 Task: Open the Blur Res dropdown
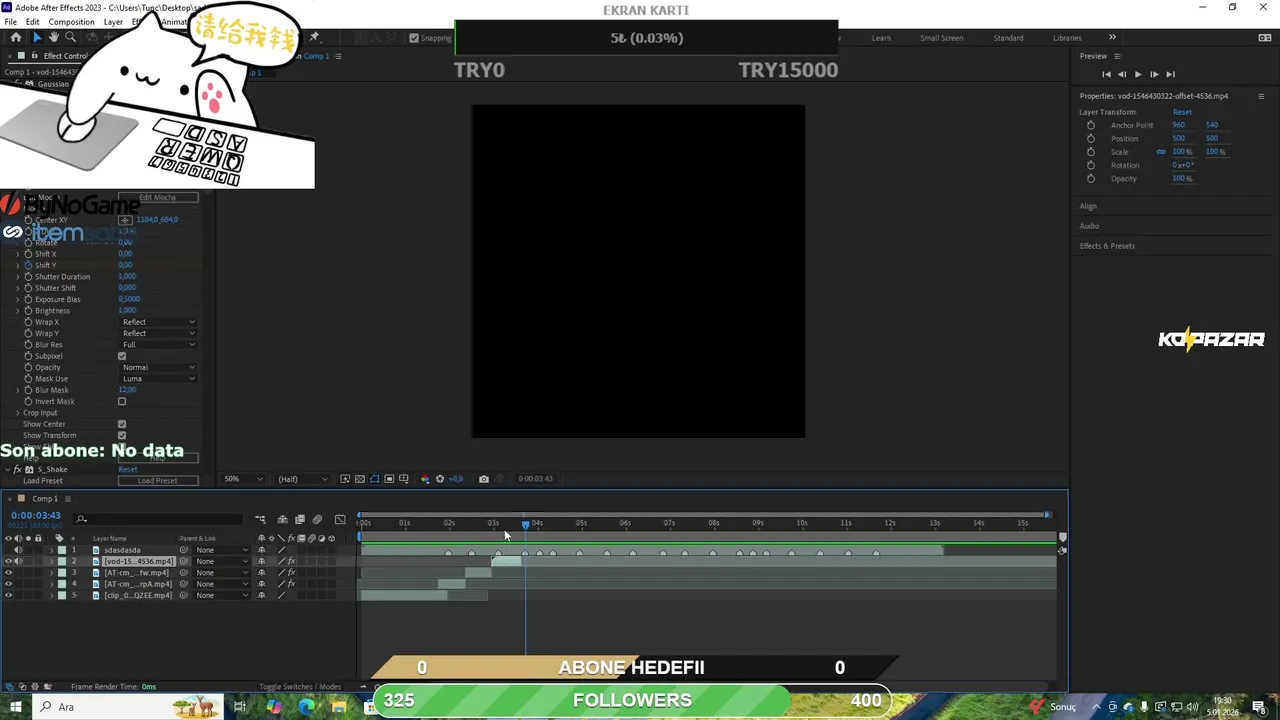click(x=158, y=345)
